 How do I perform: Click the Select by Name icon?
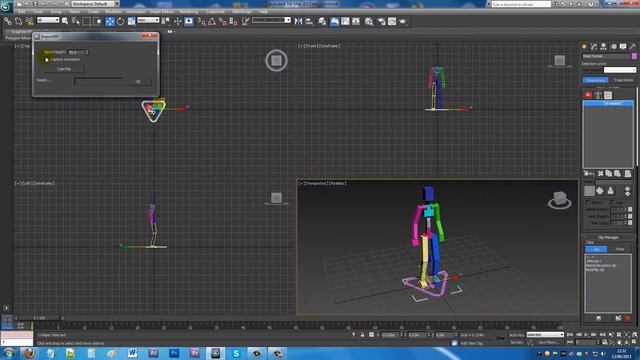(x=76, y=21)
